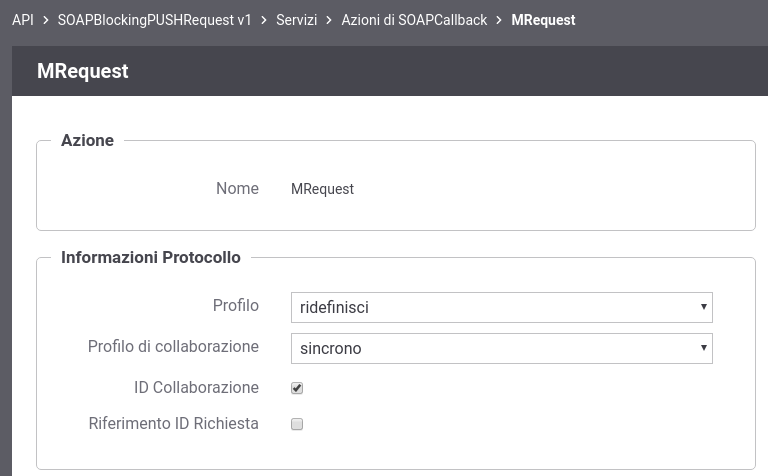Image resolution: width=768 pixels, height=476 pixels.
Task: Click the ID Collaborazione label text
Action: [196, 387]
